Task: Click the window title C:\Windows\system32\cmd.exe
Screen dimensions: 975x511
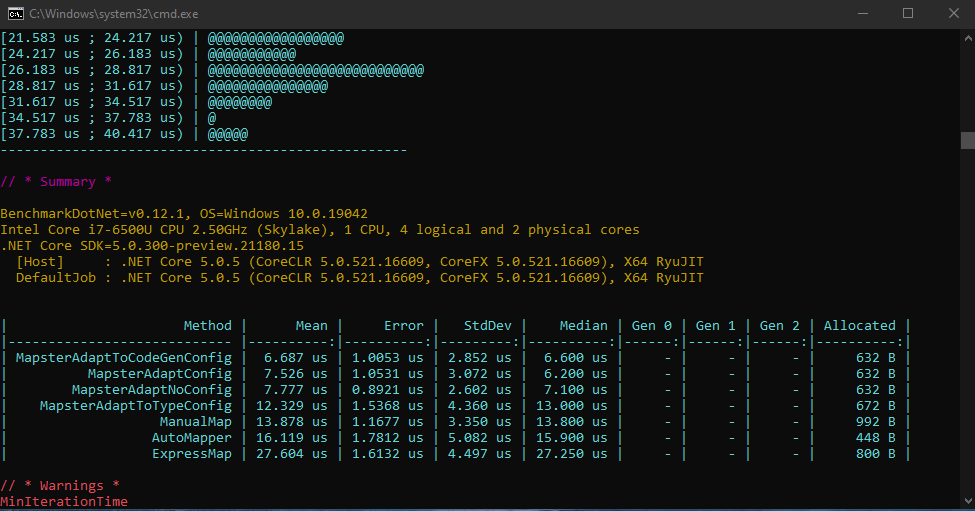Action: click(x=114, y=14)
